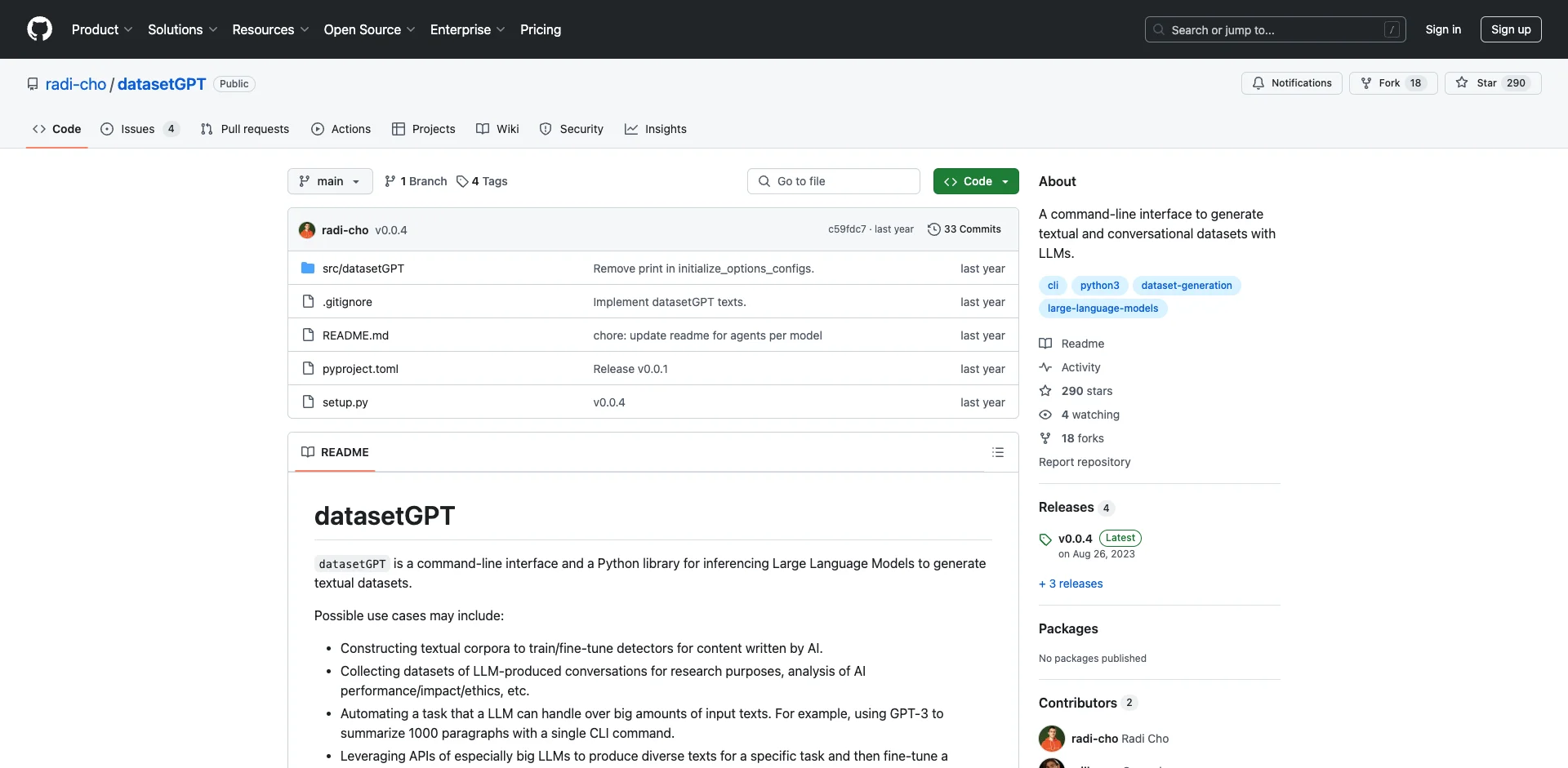Expand the Open Source menu
Viewport: 1568px width, 768px height.
[x=370, y=29]
